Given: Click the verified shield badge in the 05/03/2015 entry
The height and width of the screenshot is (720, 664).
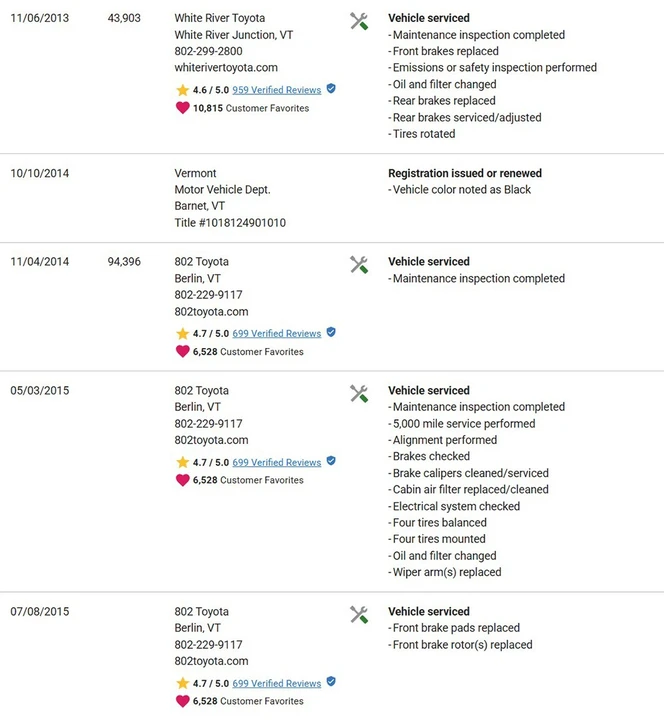Looking at the screenshot, I should point(331,461).
